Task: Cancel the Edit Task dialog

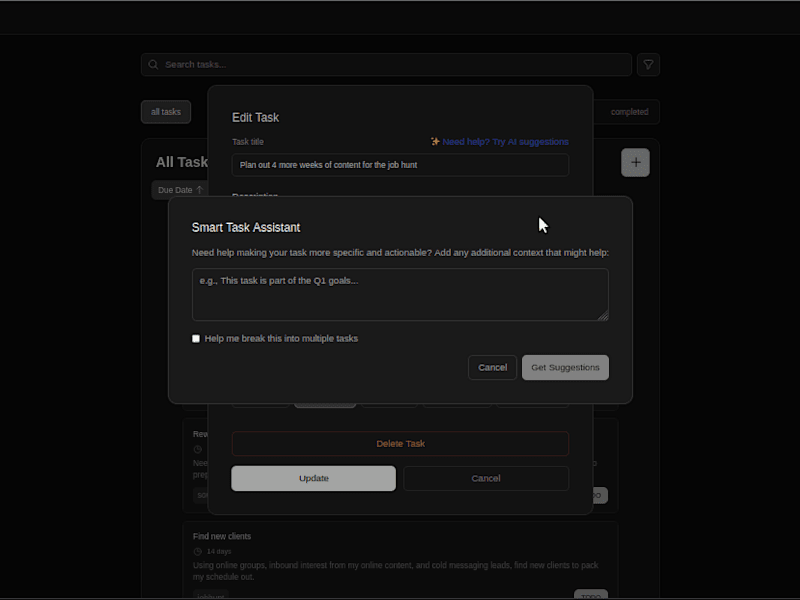Action: tap(486, 478)
